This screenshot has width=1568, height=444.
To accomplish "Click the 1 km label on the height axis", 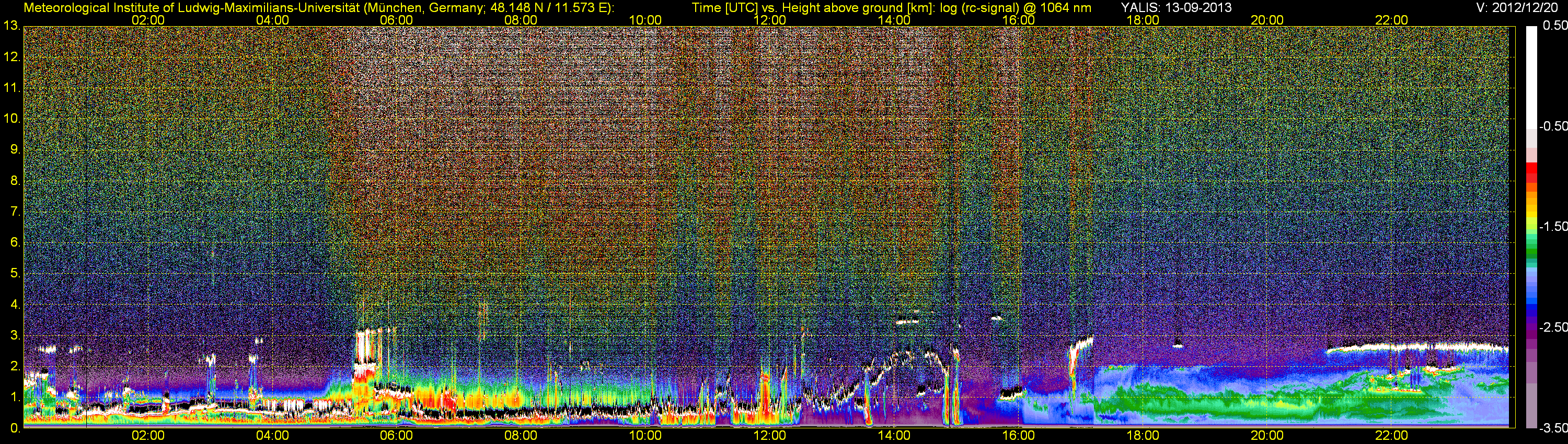I will coord(15,397).
